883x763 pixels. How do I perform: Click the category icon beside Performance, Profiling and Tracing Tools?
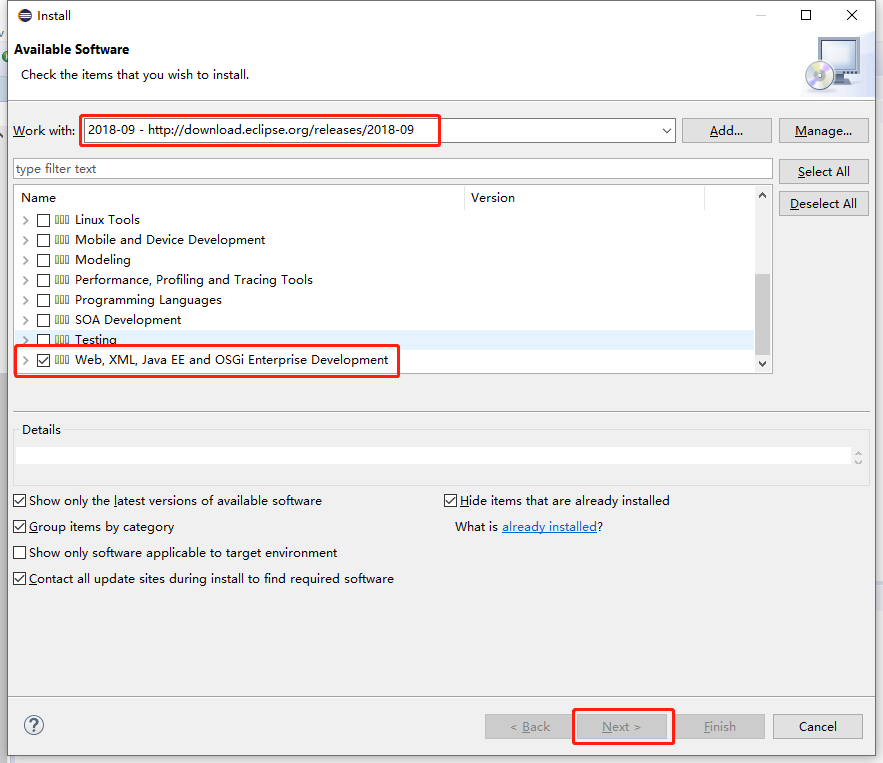tap(62, 280)
